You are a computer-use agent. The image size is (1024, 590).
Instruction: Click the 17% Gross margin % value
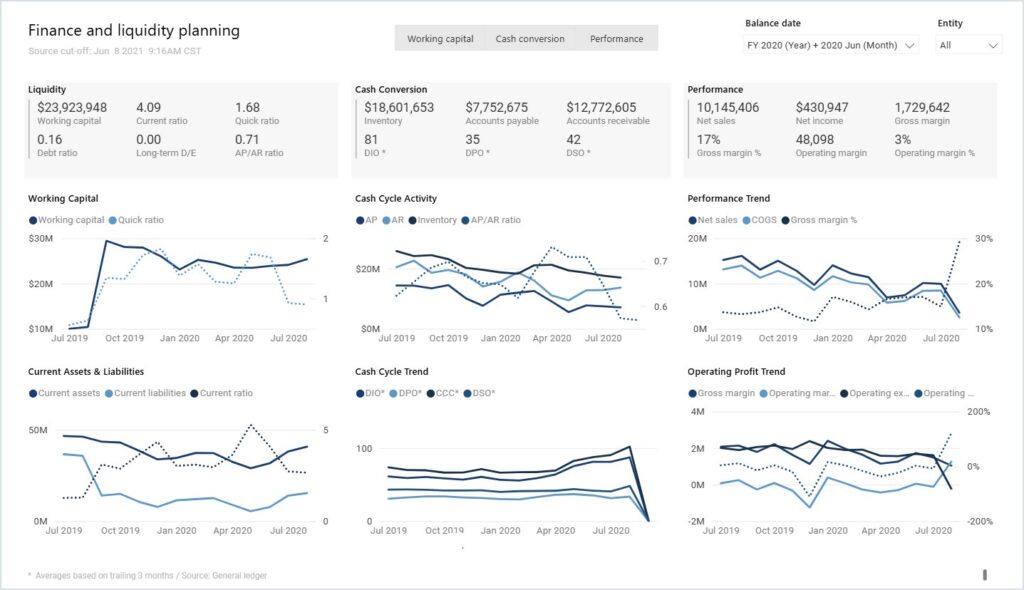click(709, 140)
